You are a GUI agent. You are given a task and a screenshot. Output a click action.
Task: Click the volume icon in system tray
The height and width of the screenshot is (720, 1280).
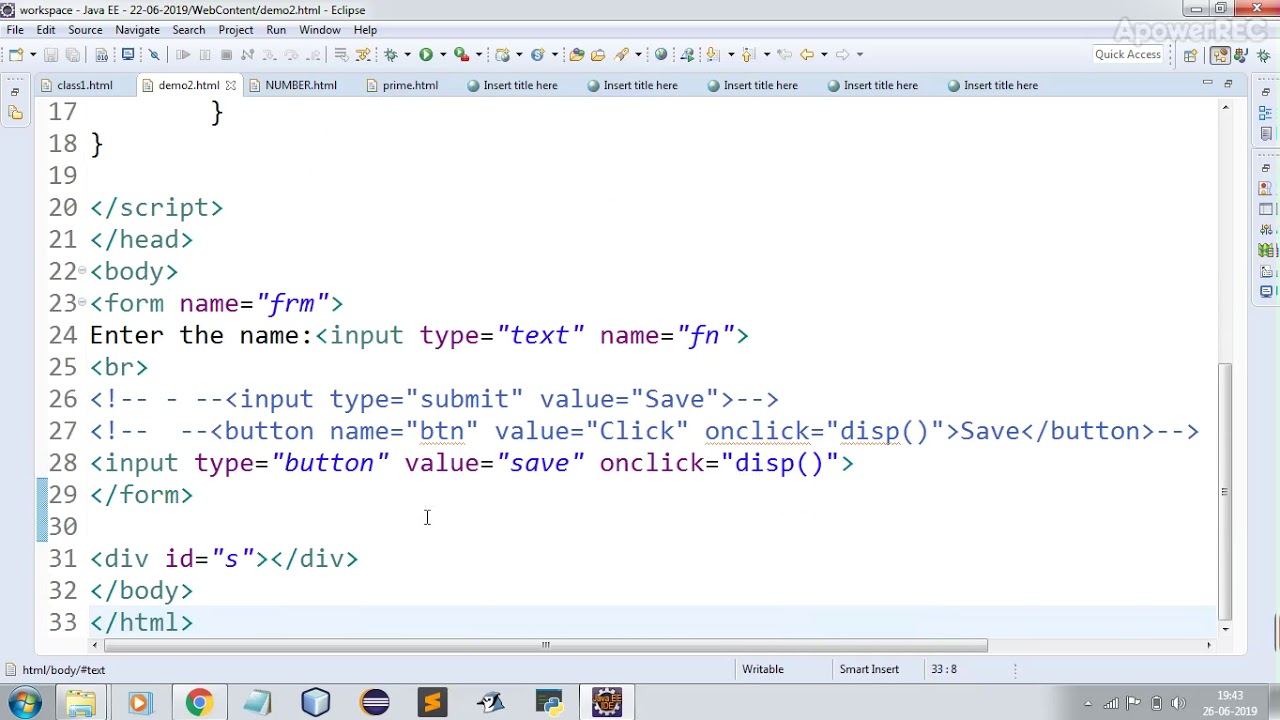pos(1178,704)
